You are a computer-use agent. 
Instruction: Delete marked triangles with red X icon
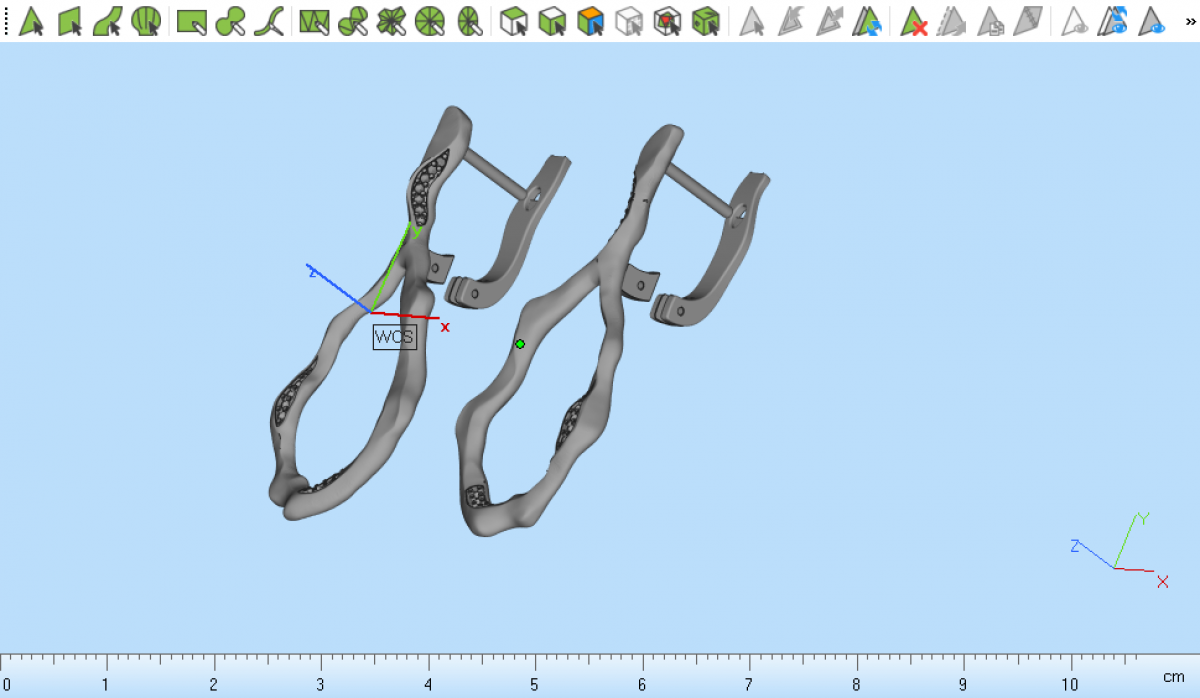point(914,21)
